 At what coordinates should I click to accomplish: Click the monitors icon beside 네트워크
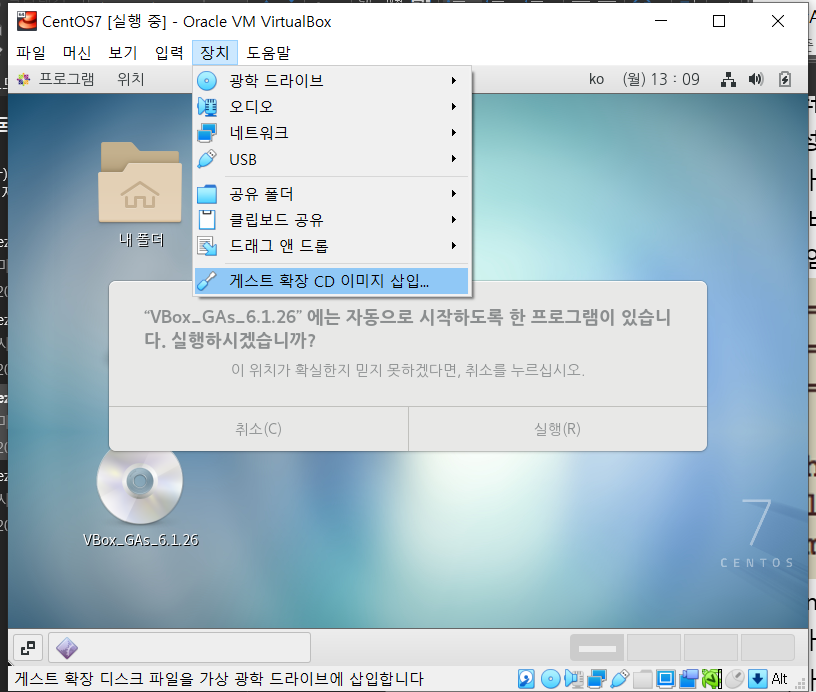click(207, 133)
